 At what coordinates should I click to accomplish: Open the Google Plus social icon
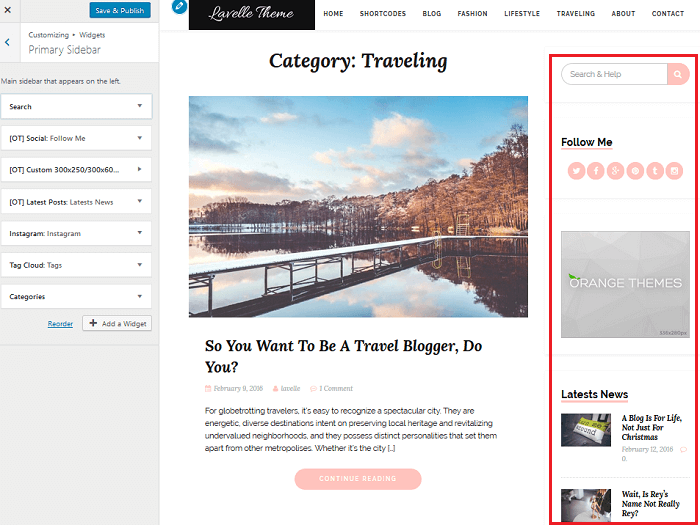coord(615,171)
